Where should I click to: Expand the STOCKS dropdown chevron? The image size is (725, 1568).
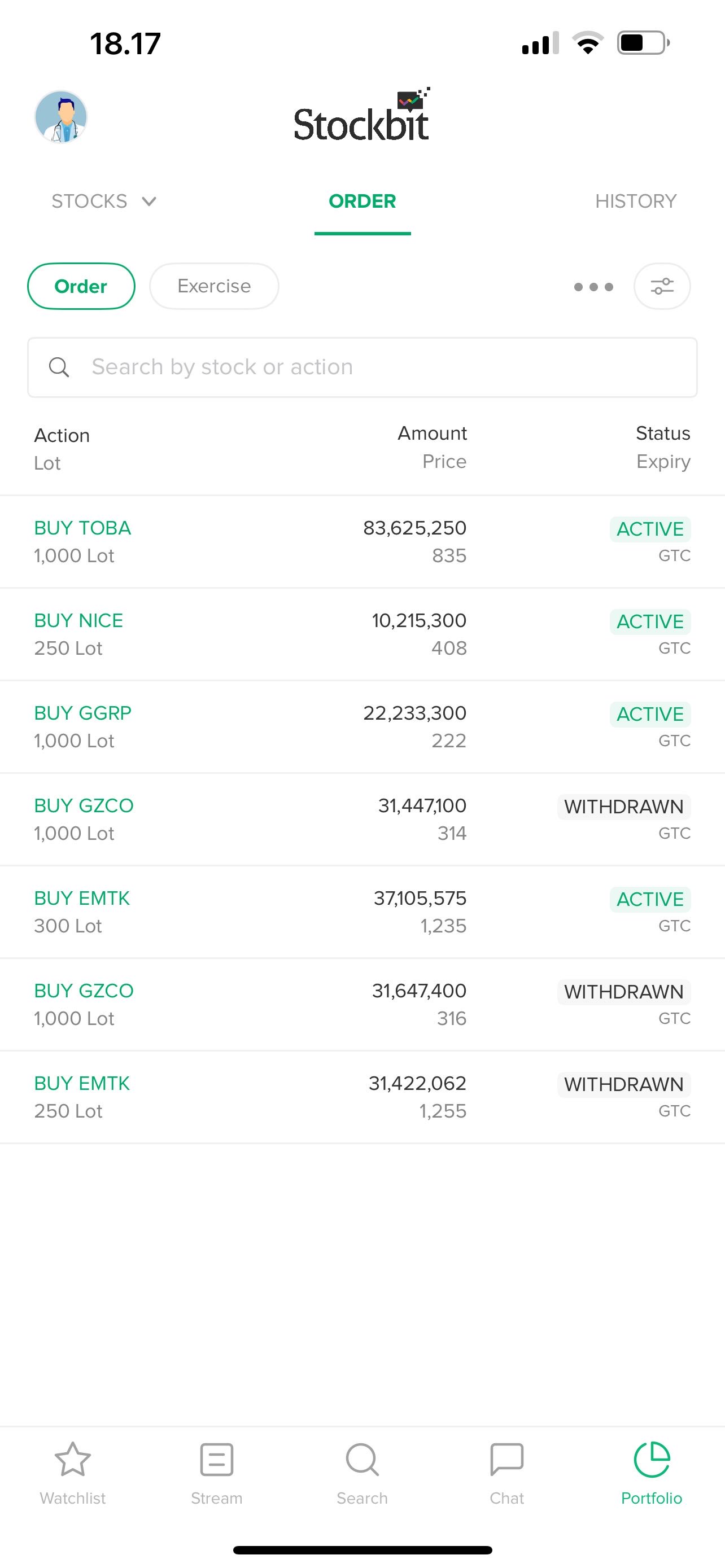pos(149,202)
